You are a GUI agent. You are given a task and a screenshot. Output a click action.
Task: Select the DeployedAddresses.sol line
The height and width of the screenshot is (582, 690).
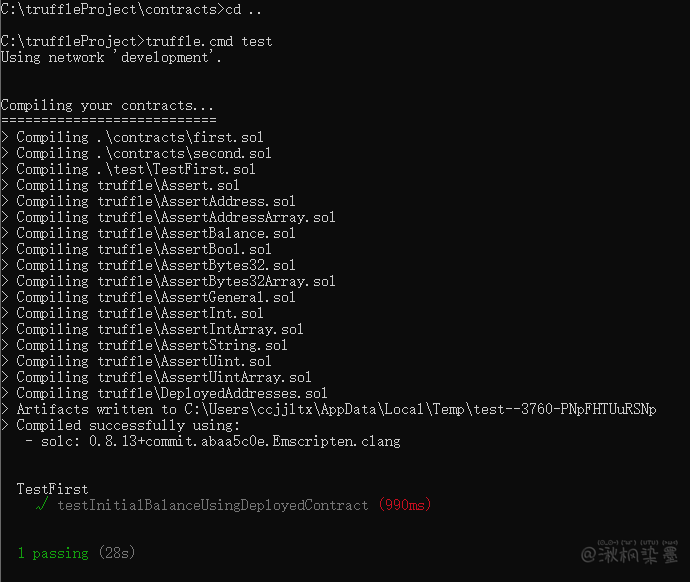[x=171, y=393]
